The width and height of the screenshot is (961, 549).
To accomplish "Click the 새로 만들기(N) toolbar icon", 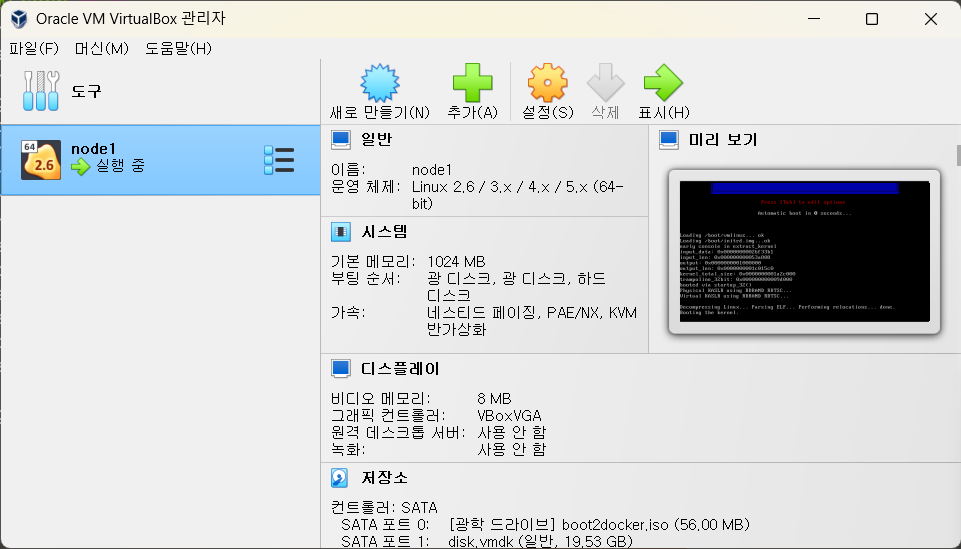I will tap(380, 83).
